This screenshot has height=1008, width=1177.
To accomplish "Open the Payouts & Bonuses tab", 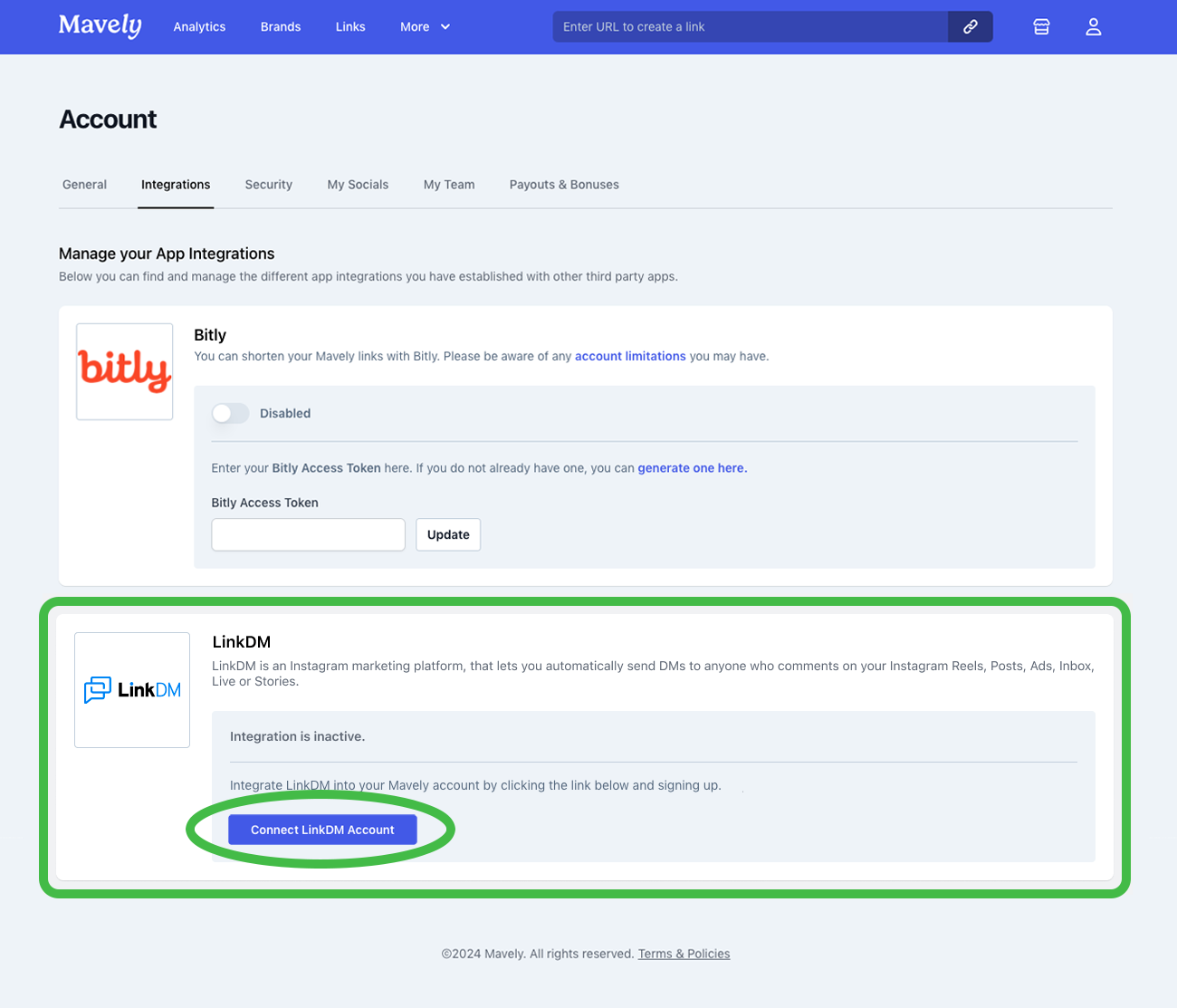I will [564, 185].
